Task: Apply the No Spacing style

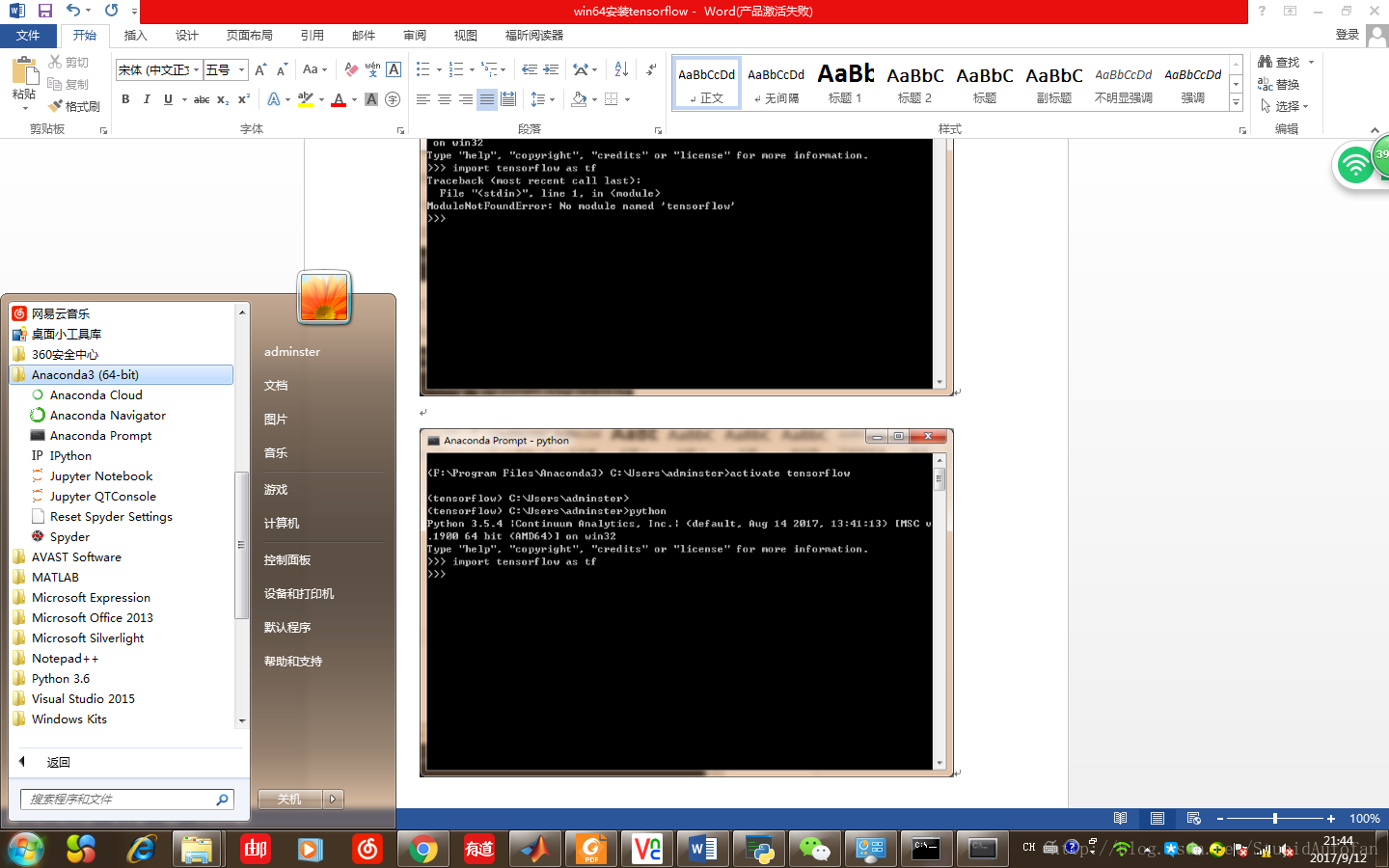Action: pyautogui.click(x=776, y=83)
